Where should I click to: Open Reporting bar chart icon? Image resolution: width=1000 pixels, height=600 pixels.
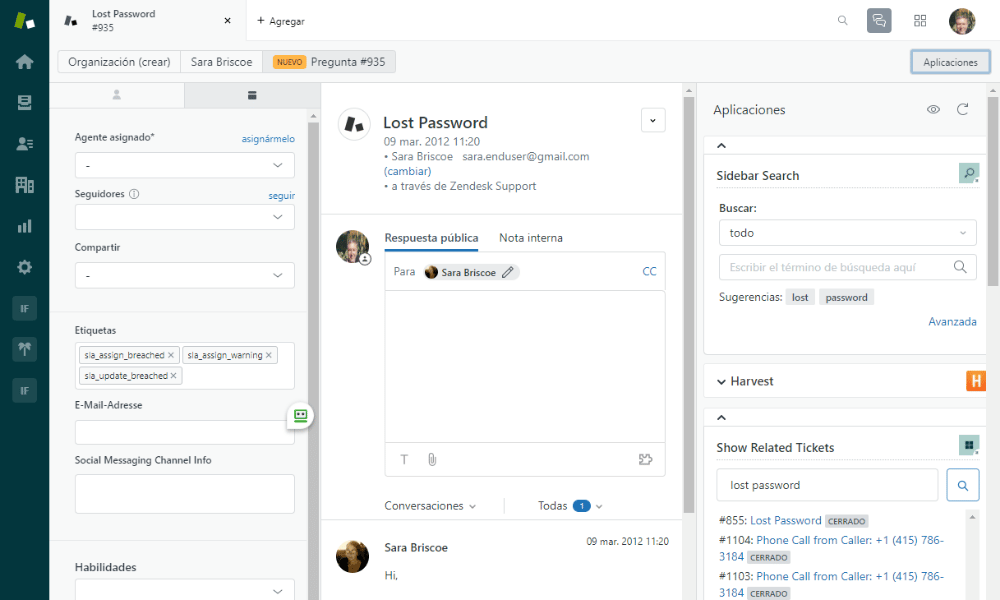(x=24, y=226)
